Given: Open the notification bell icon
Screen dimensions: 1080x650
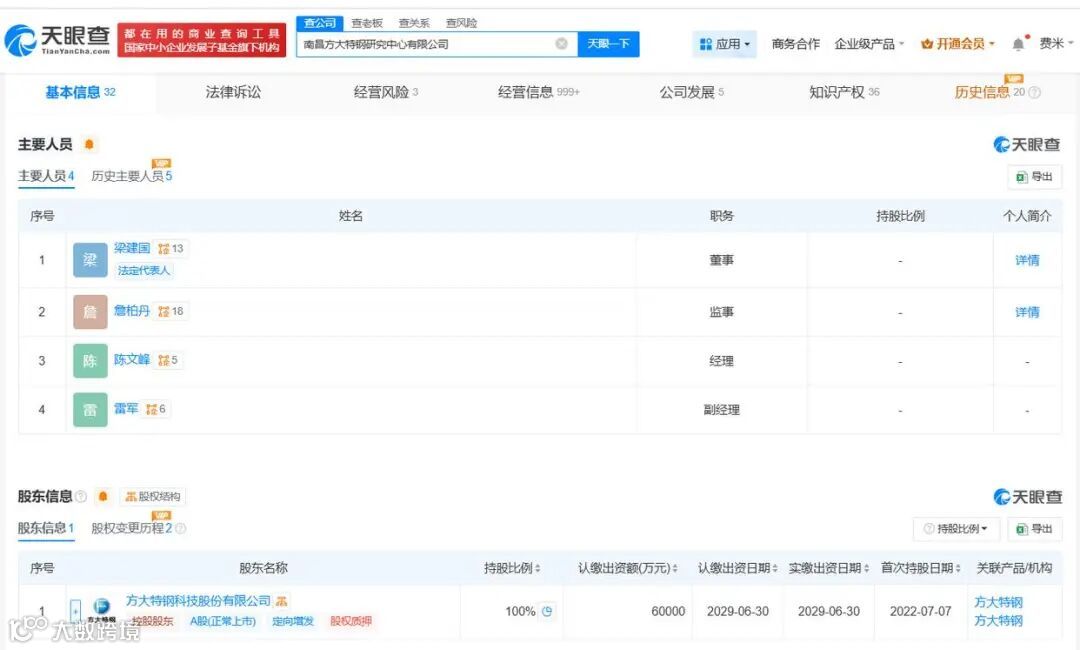Looking at the screenshot, I should coord(1018,44).
